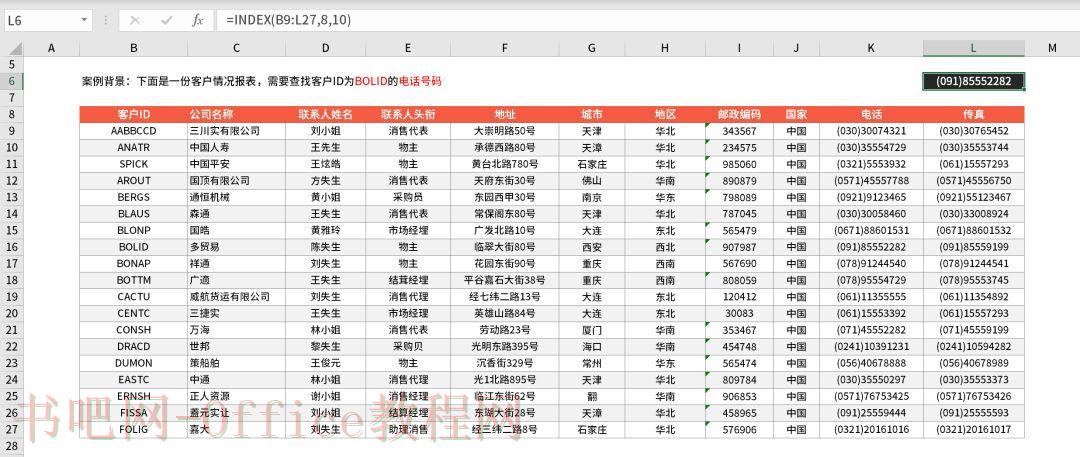Select phone cell (0571)45557788
The height and width of the screenshot is (457, 1080).
point(871,181)
